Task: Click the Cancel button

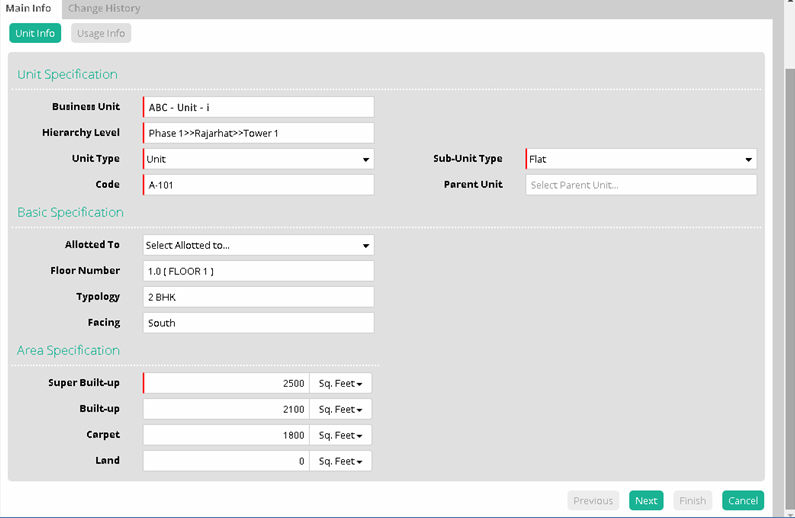Action: click(x=743, y=501)
